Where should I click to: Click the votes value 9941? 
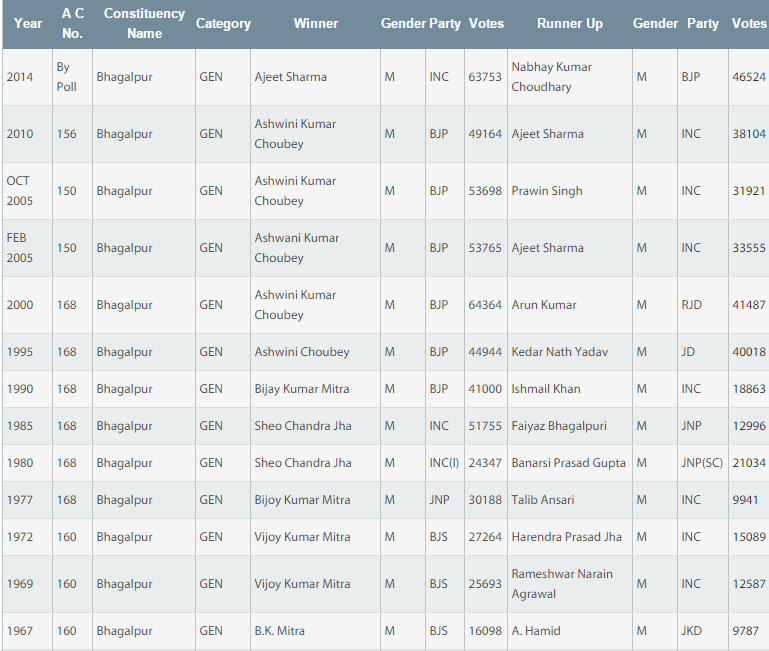pyautogui.click(x=745, y=500)
